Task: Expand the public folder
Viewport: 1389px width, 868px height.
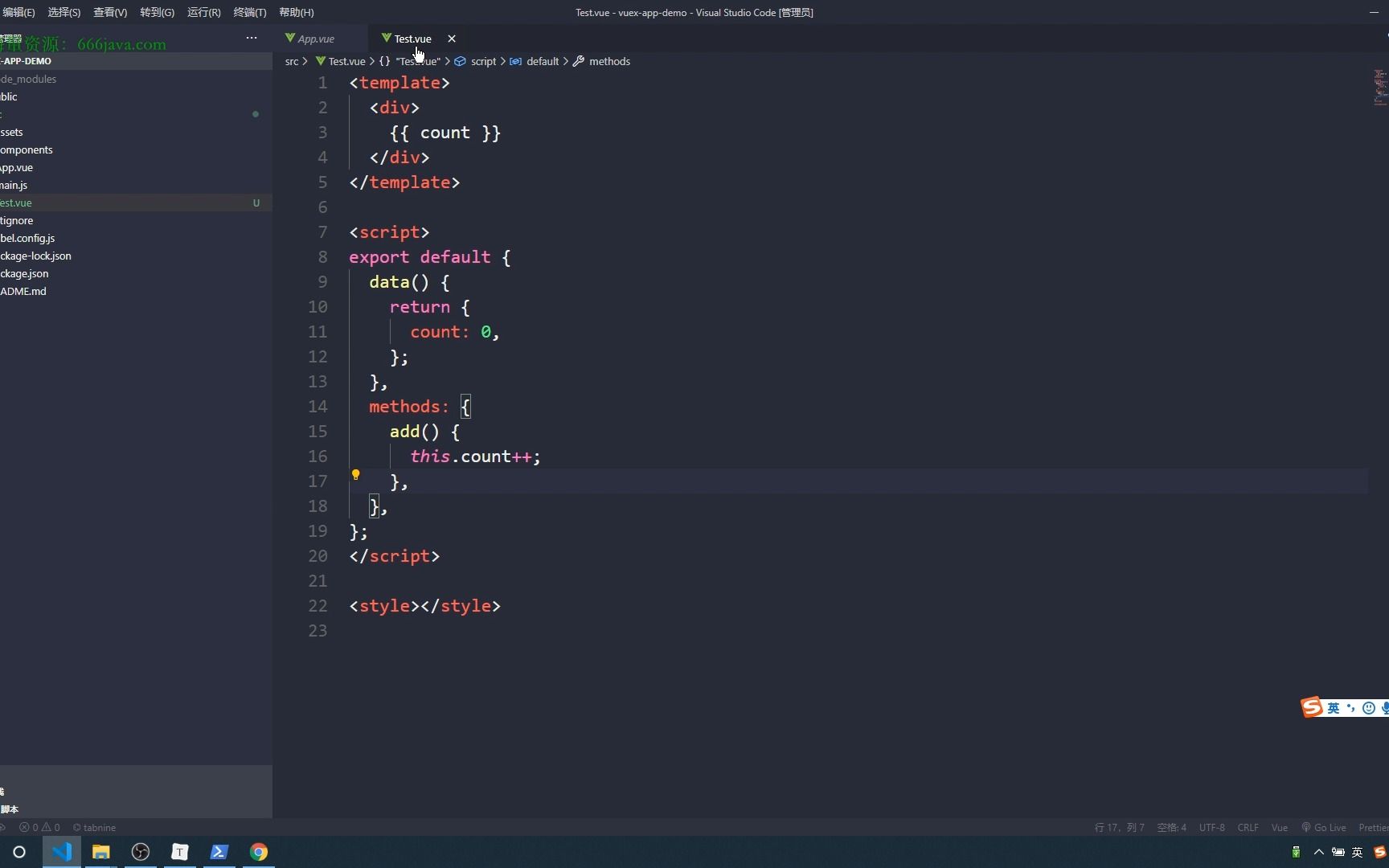Action: 136,96
